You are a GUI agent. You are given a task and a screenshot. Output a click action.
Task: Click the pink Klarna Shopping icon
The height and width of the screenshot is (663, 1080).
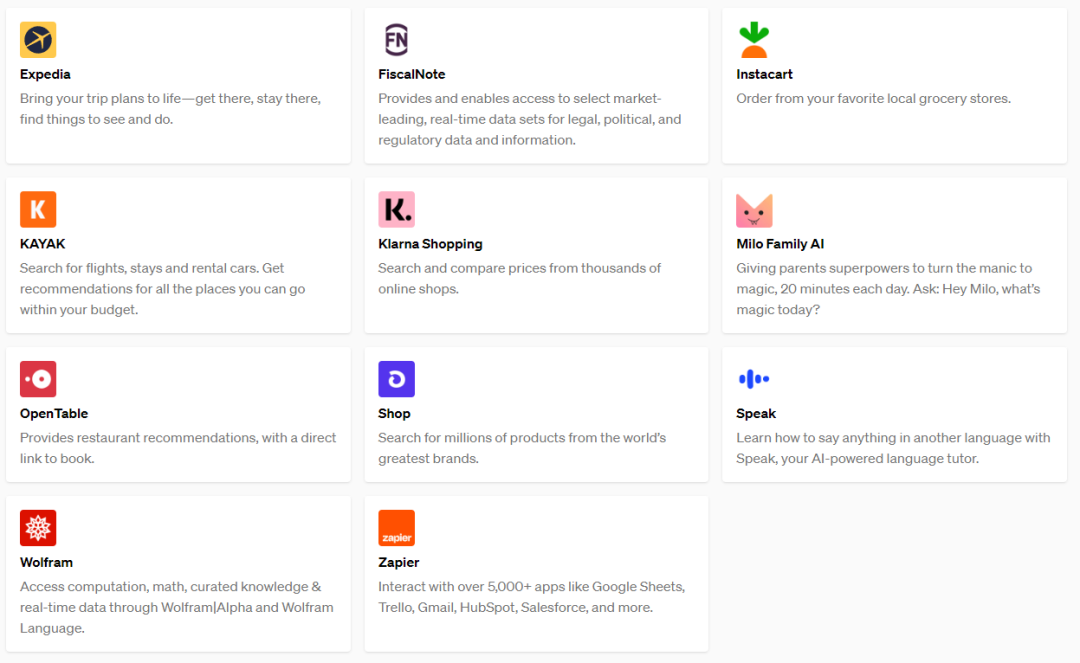coord(396,210)
